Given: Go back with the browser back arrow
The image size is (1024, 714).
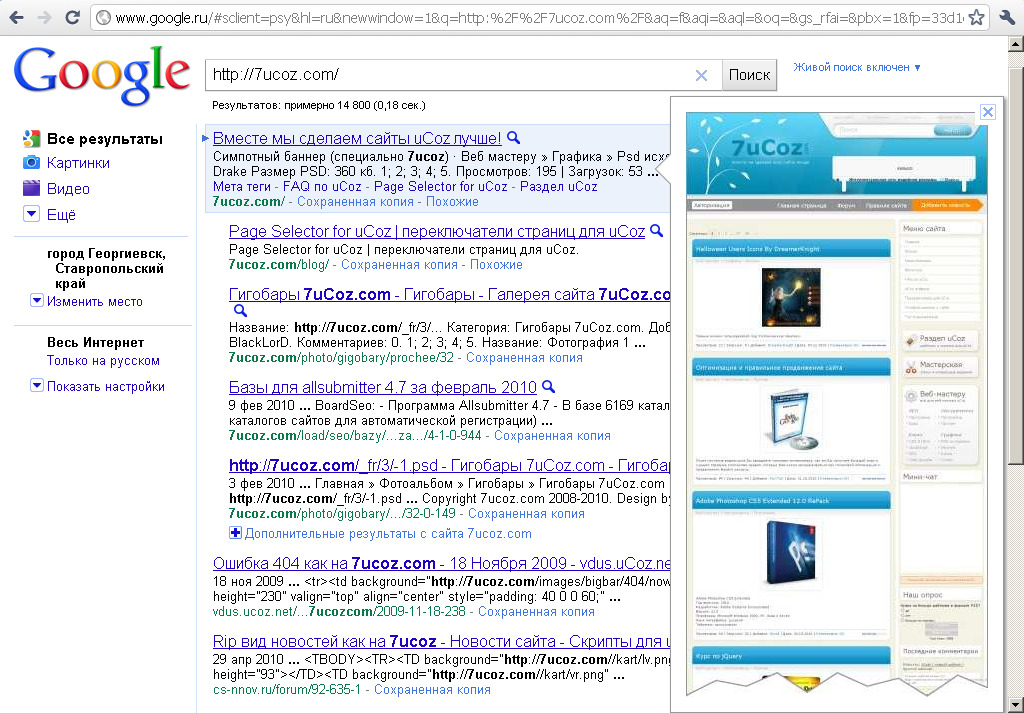Looking at the screenshot, I should pyautogui.click(x=16, y=17).
